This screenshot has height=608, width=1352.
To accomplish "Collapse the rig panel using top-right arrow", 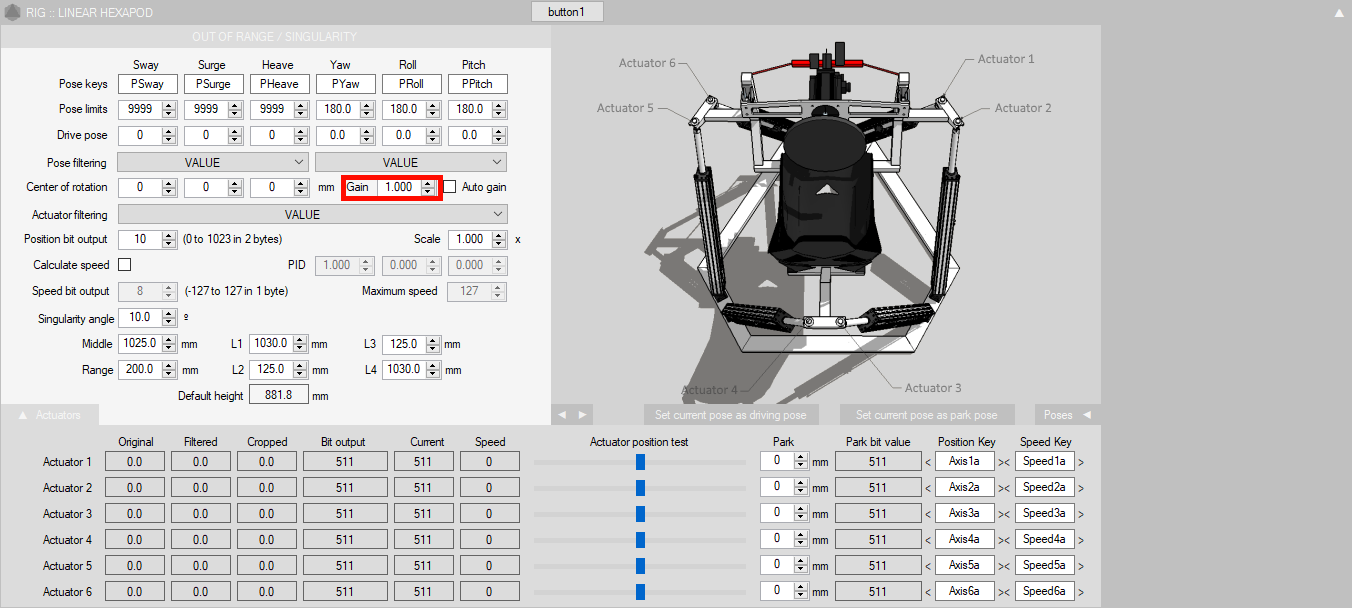I will click(x=1339, y=13).
